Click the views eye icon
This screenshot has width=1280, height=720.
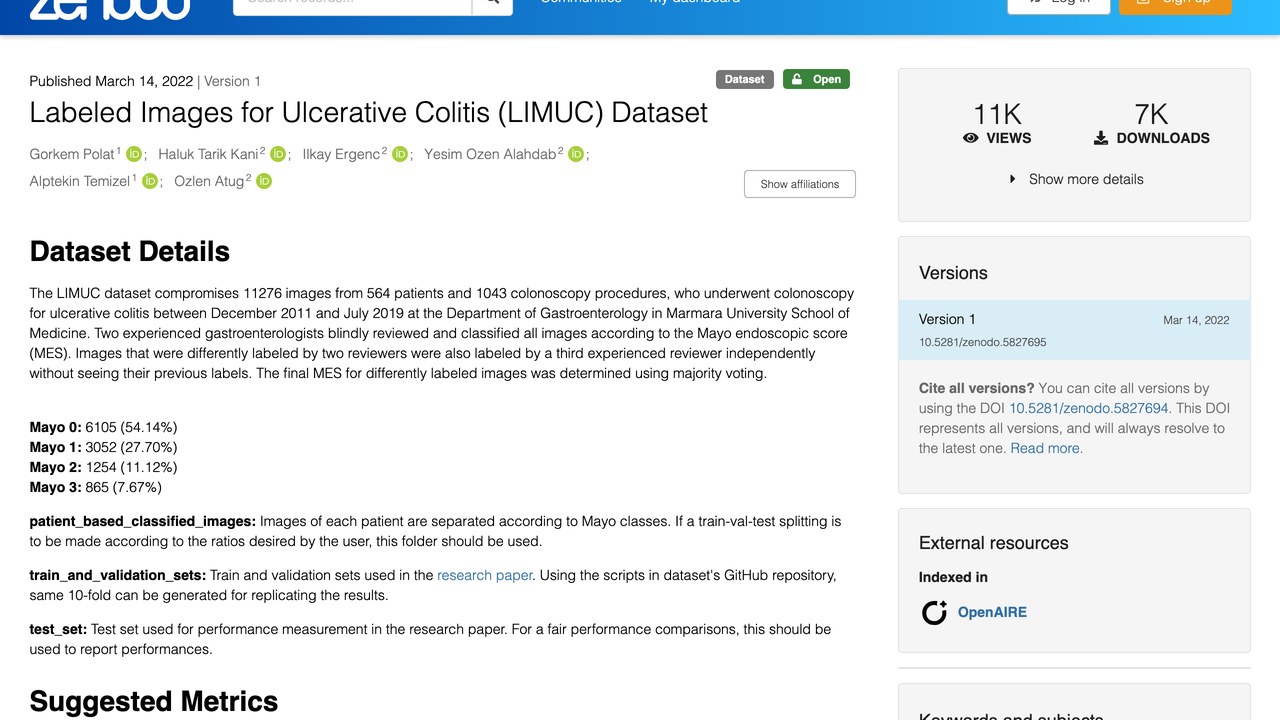970,138
